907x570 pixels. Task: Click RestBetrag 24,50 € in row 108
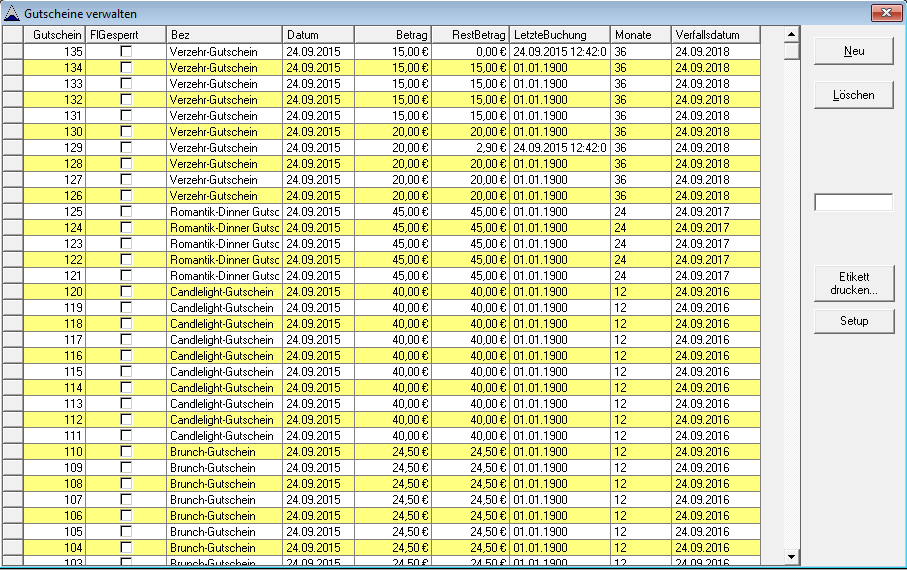(x=470, y=484)
